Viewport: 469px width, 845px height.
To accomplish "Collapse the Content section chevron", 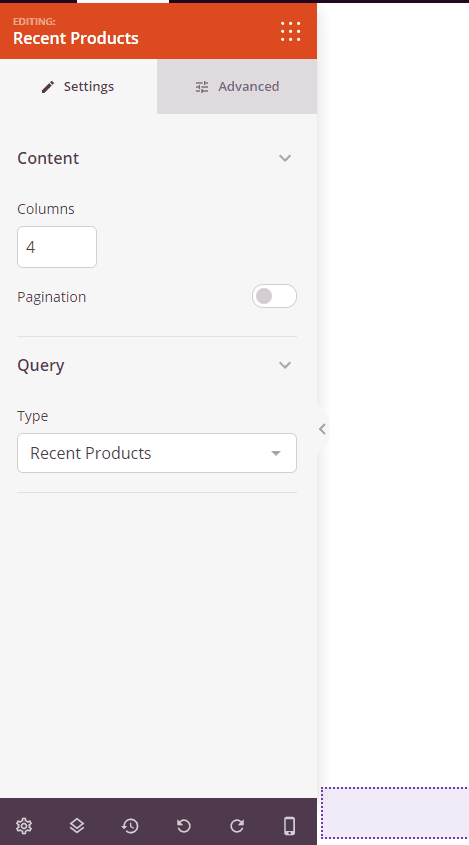I will [285, 158].
